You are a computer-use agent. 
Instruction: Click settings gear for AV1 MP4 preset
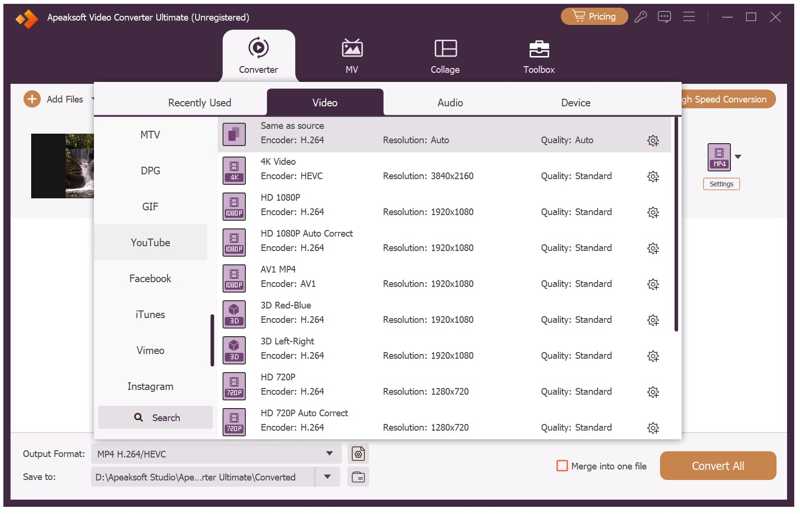pos(653,285)
